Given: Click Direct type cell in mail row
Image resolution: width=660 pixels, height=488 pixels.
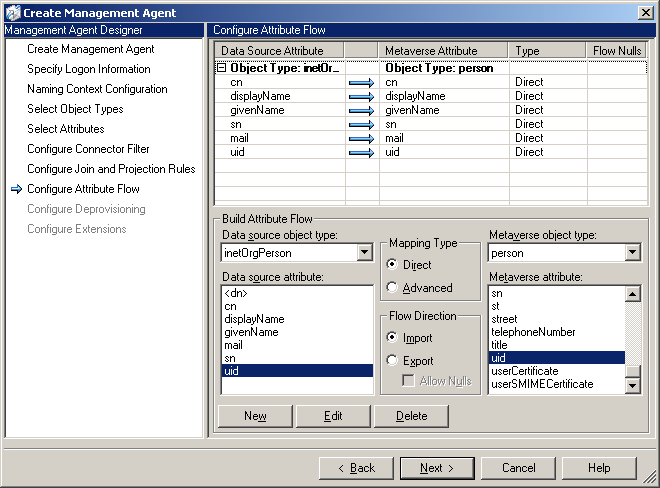Looking at the screenshot, I should pyautogui.click(x=548, y=138).
